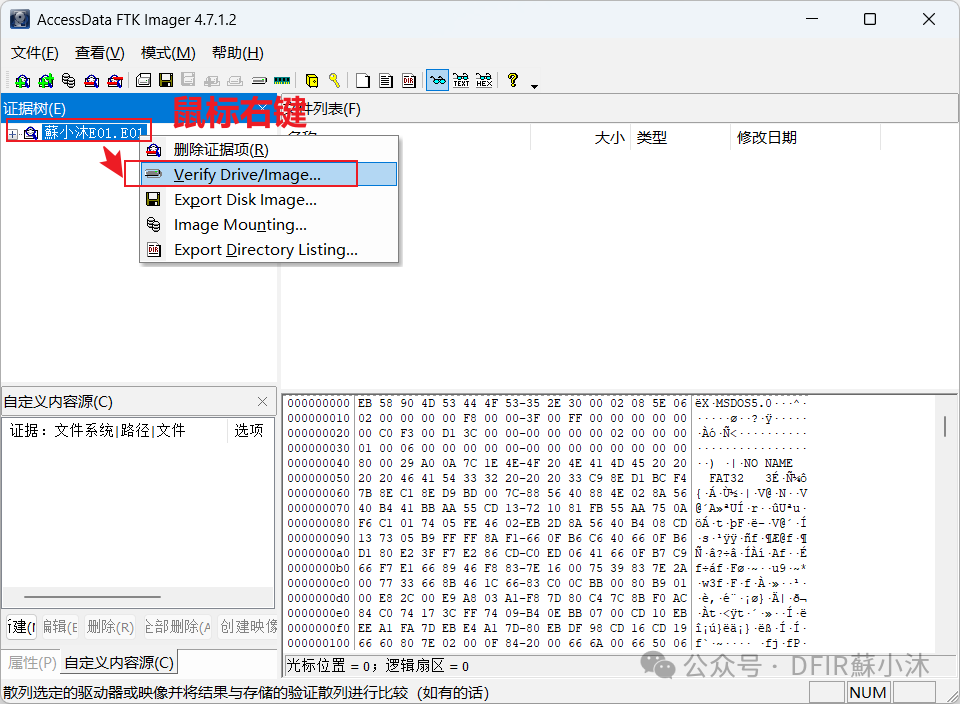Choose Image Mounting... from context menu
Screen dimensions: 960x704
[x=269, y=225]
